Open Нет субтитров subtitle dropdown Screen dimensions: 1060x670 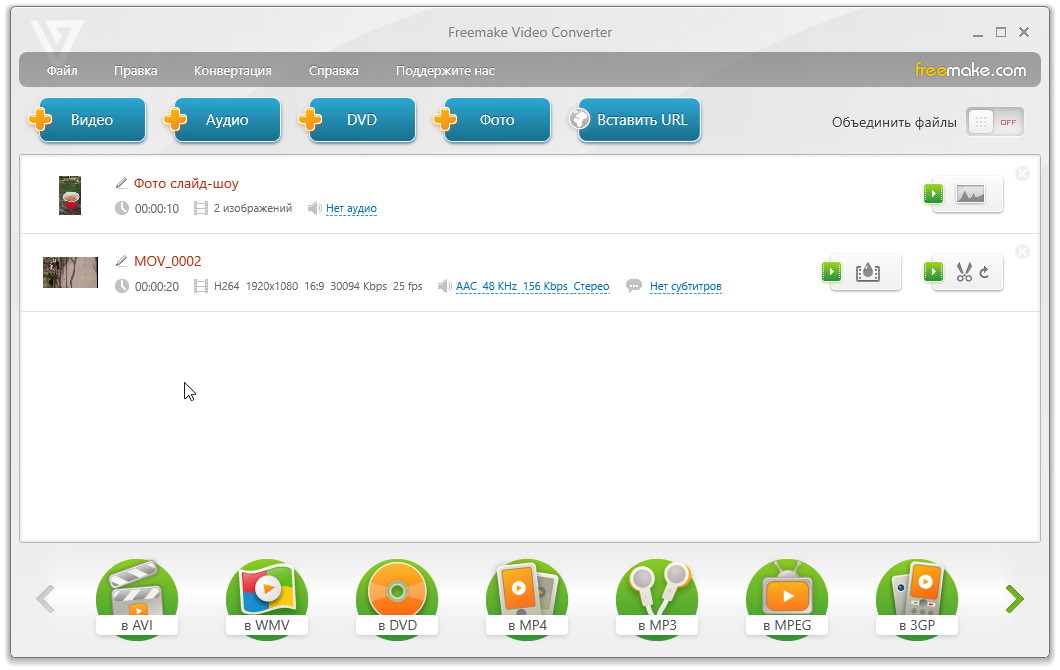point(685,286)
